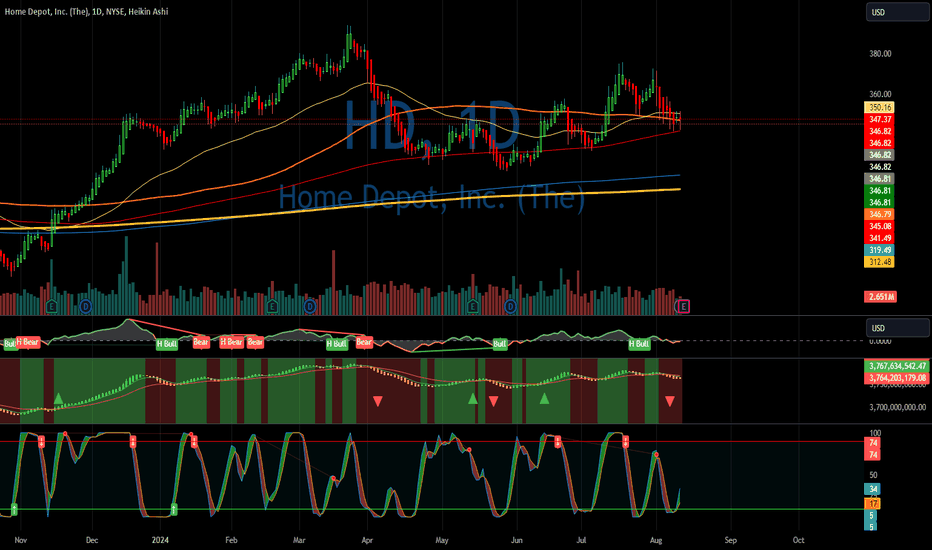Click the 3,700,000,000.00 scale label
The image size is (932, 550).
pyautogui.click(x=898, y=407)
